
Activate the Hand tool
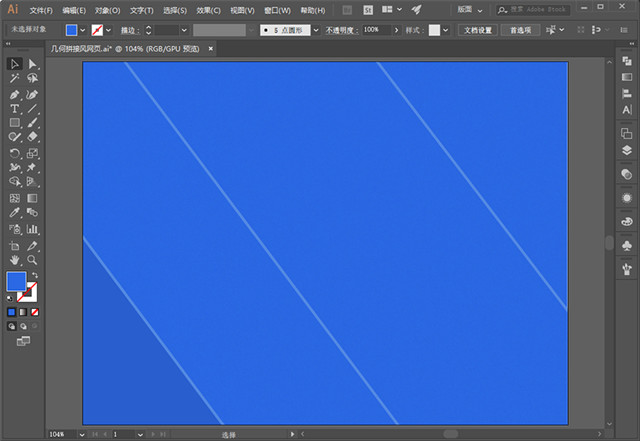click(x=15, y=260)
